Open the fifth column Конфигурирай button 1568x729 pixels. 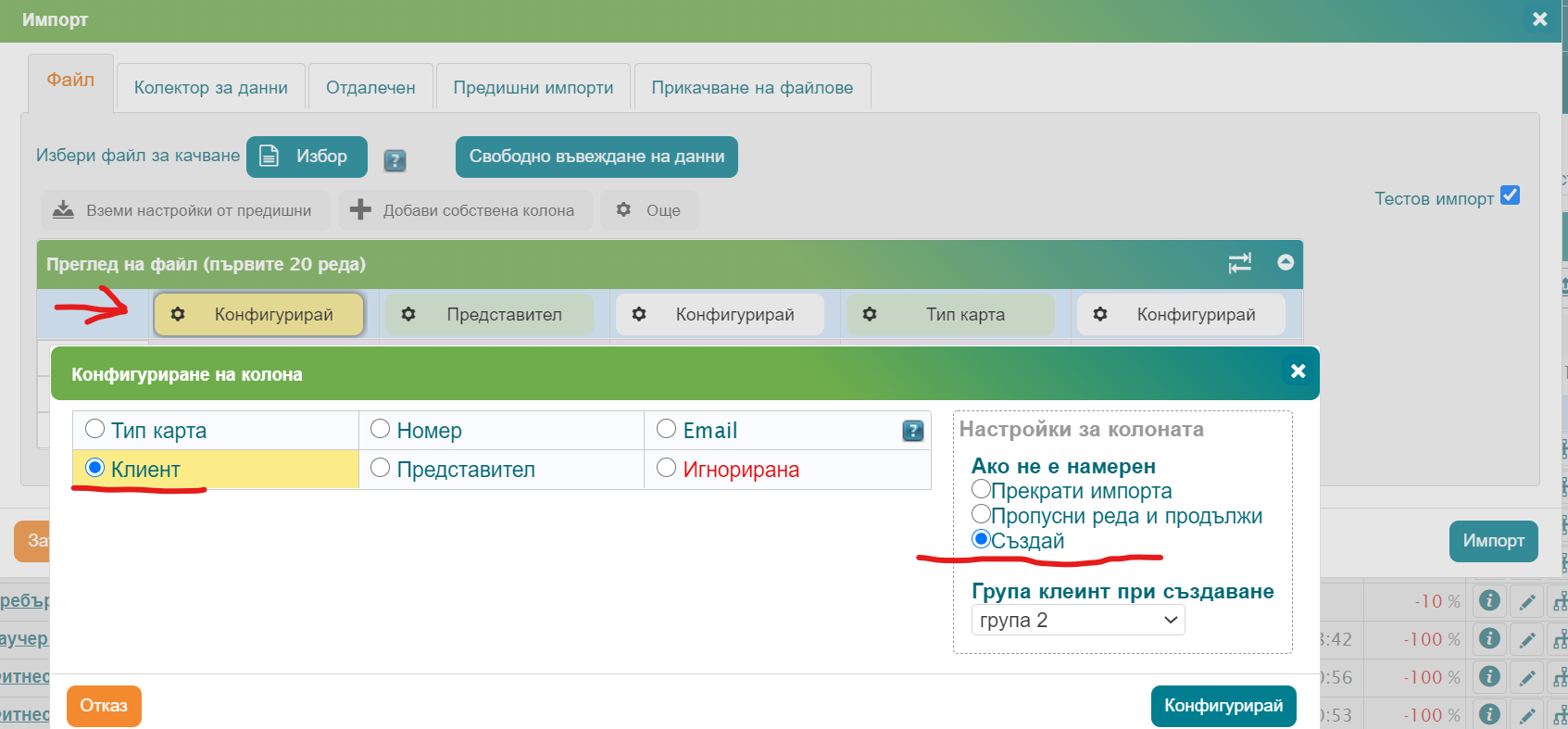pos(1181,314)
